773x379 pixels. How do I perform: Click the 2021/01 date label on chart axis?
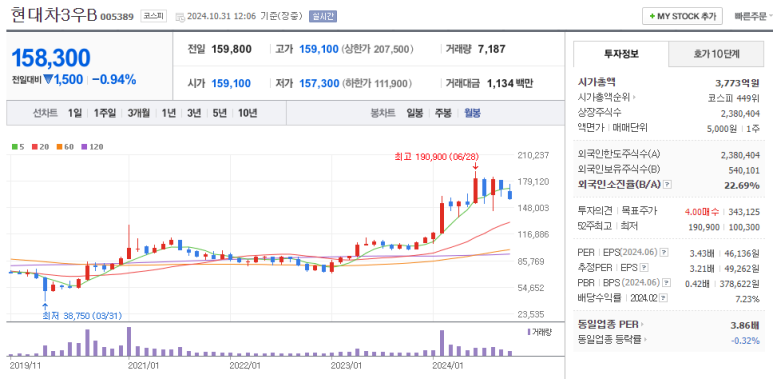click(x=143, y=366)
